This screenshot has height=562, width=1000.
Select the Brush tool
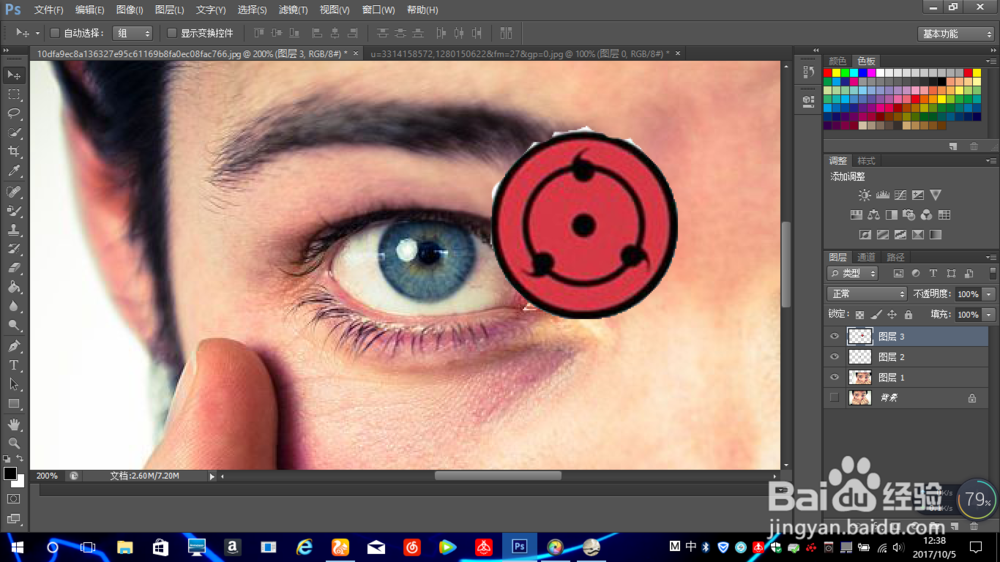[14, 211]
